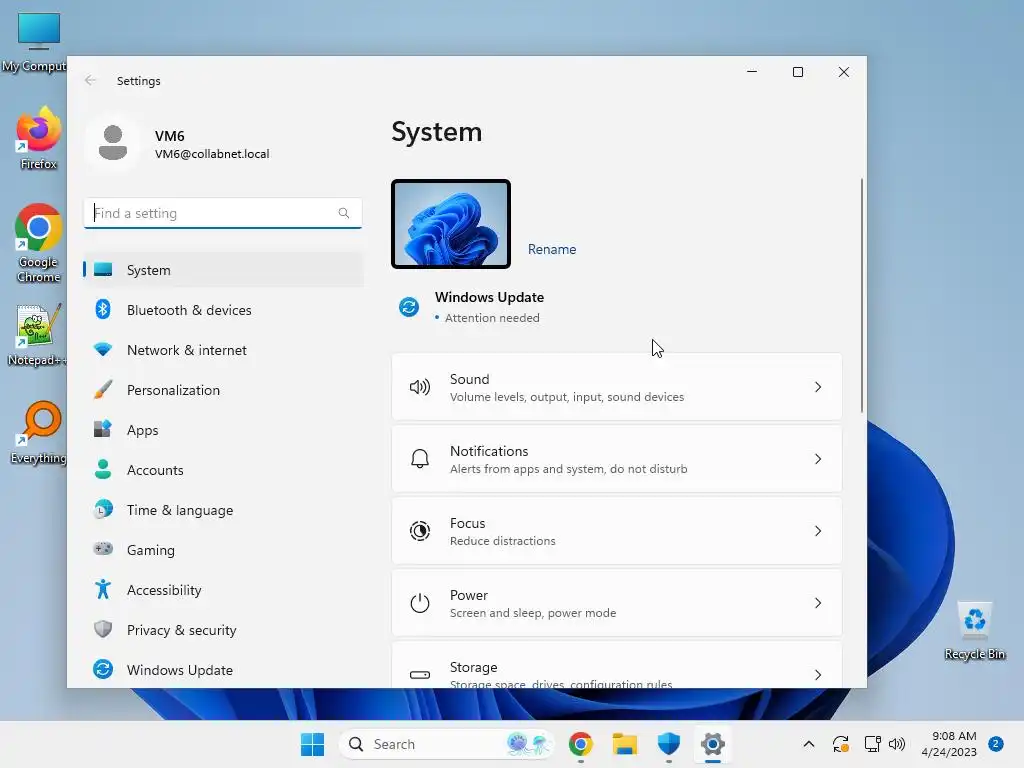1024x768 pixels.
Task: Go back using Settings back arrow
Action: 90,80
